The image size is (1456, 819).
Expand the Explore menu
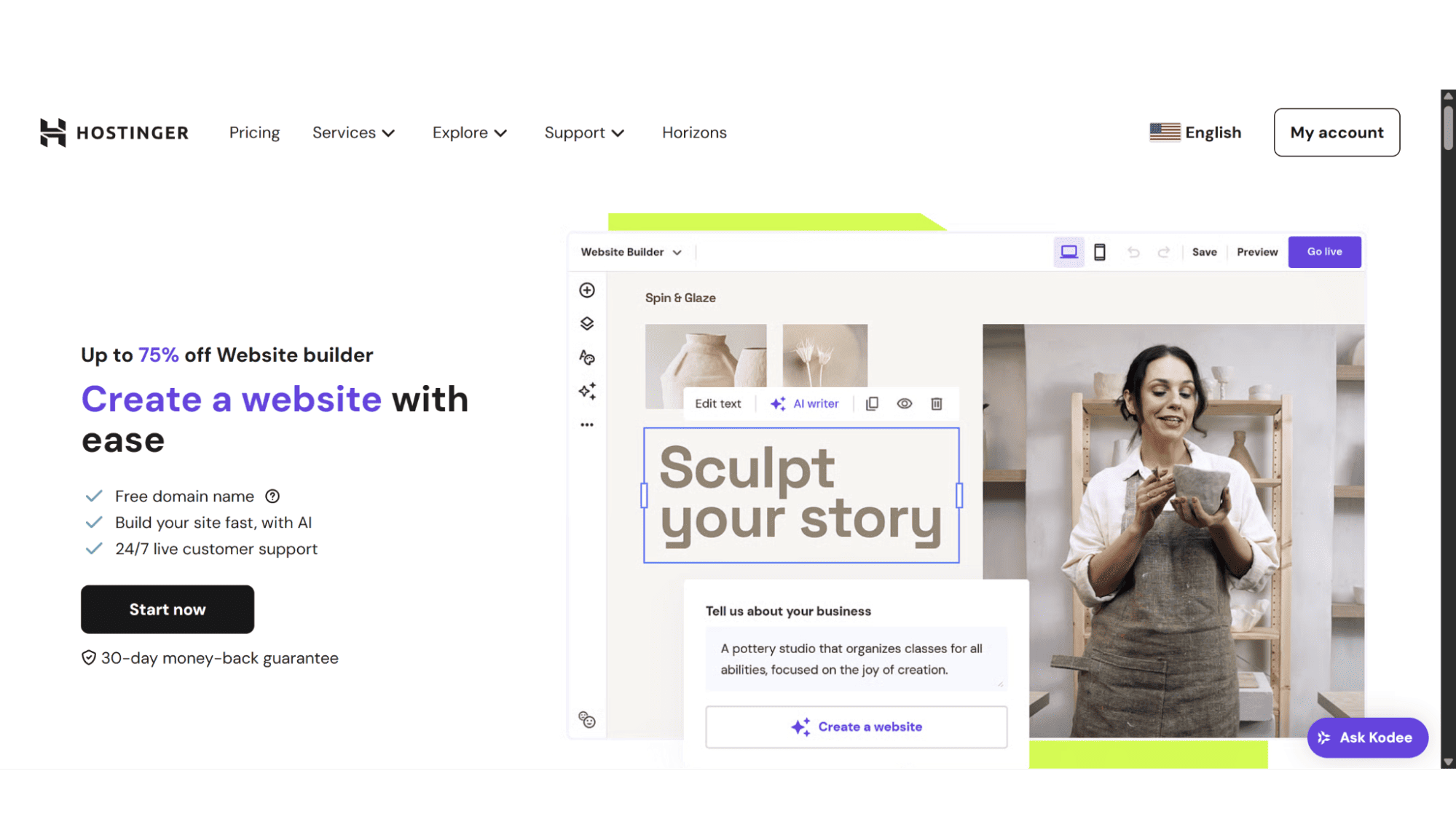[469, 132]
